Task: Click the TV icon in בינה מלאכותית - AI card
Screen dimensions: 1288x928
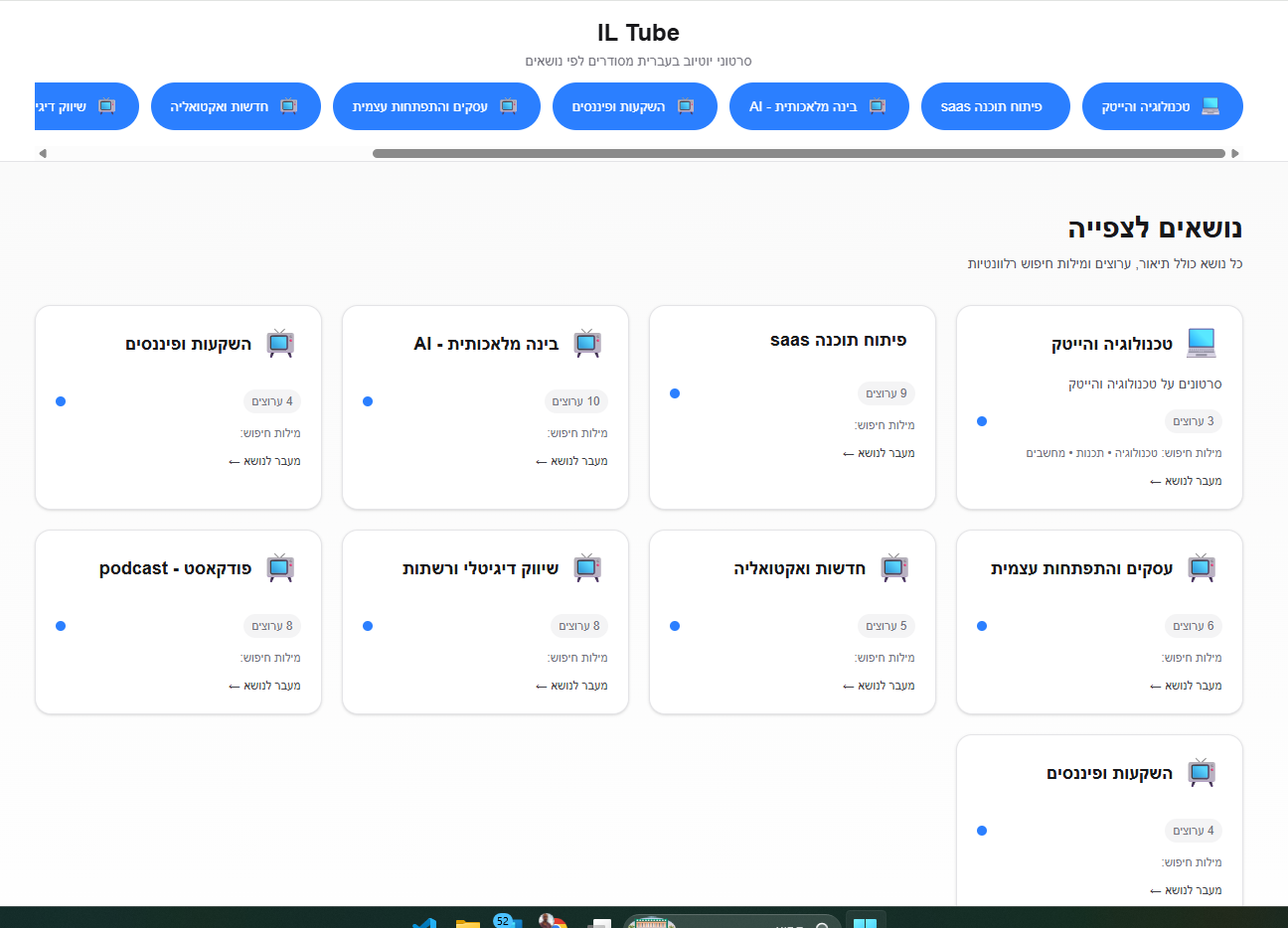Action: 587,343
